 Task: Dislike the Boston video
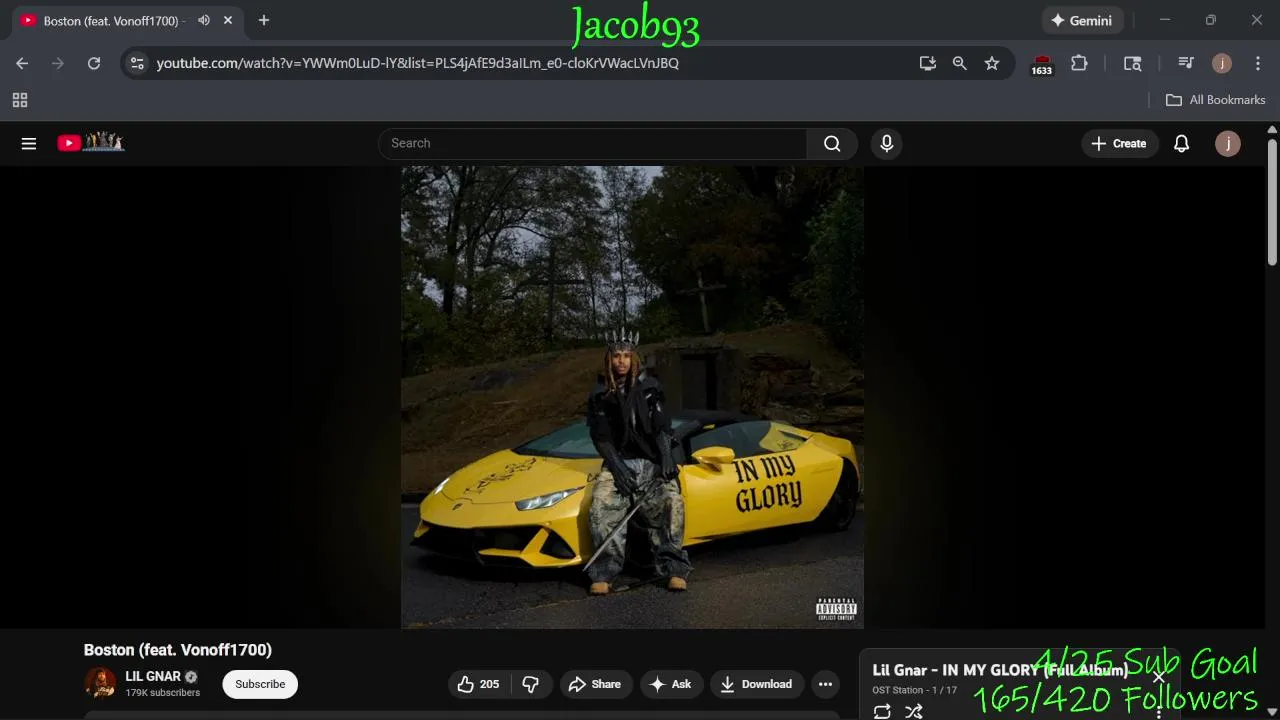tap(531, 684)
